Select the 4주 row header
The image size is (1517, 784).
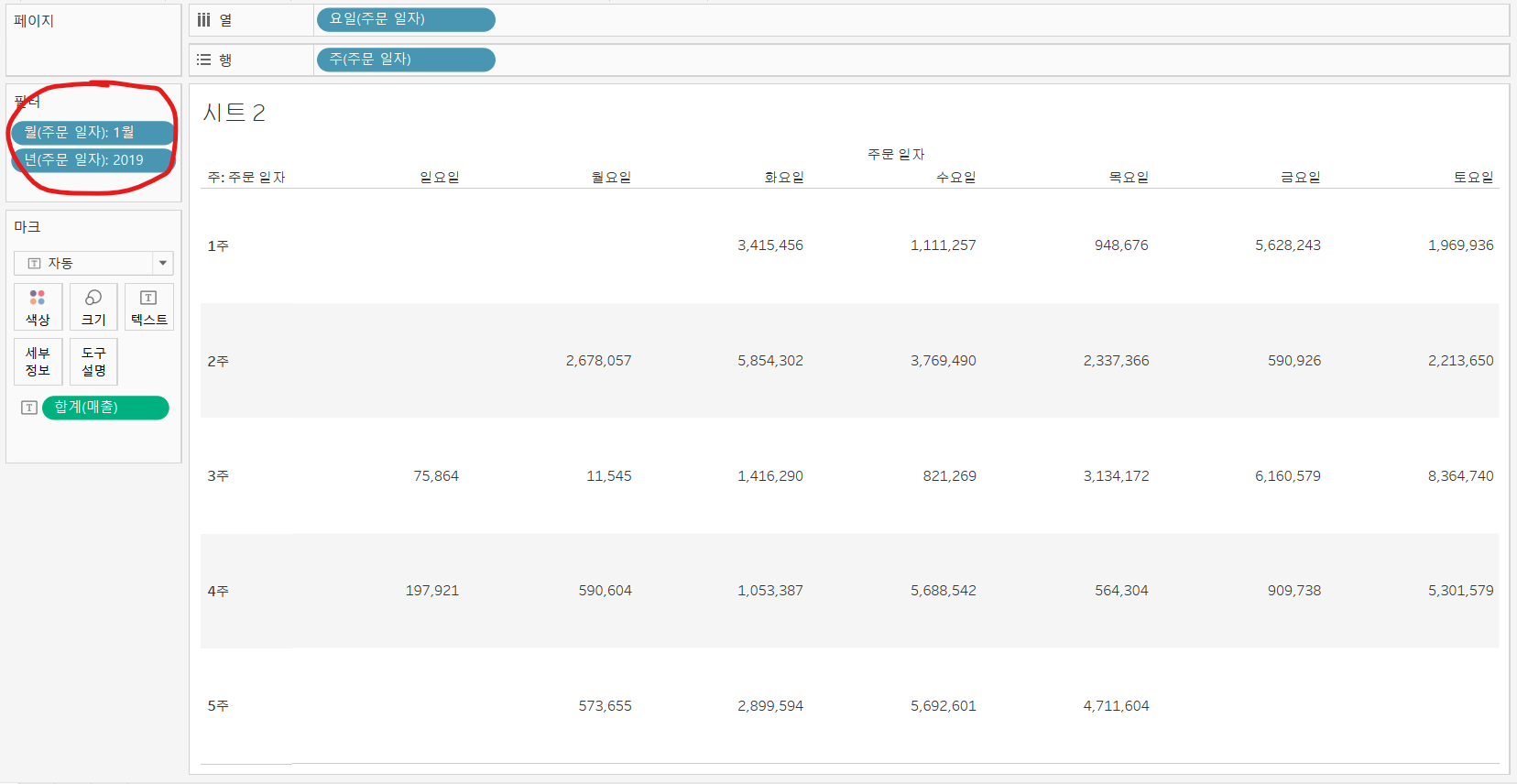pyautogui.click(x=218, y=591)
